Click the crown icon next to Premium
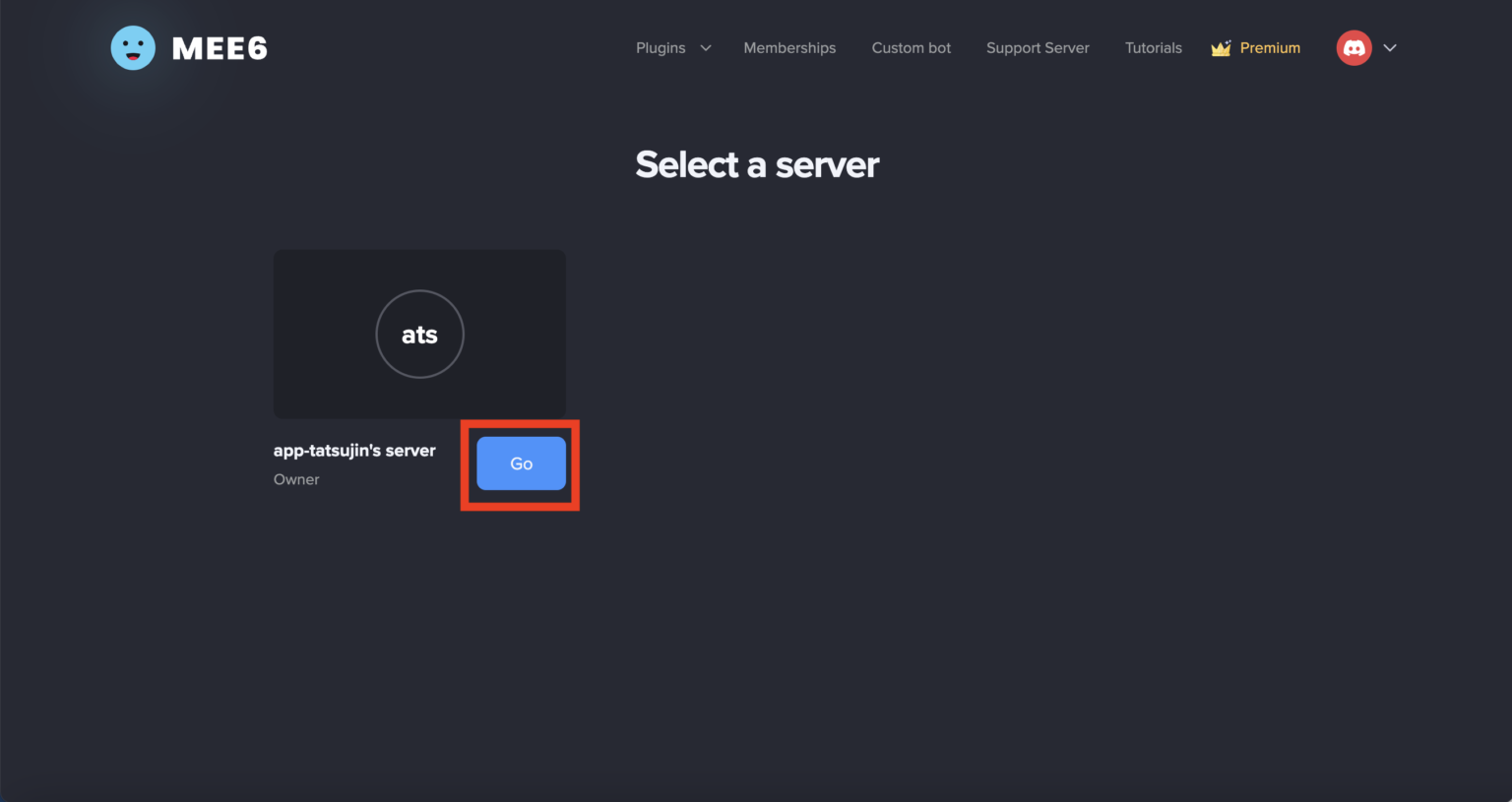Viewport: 1512px width, 802px height. 1221,47
